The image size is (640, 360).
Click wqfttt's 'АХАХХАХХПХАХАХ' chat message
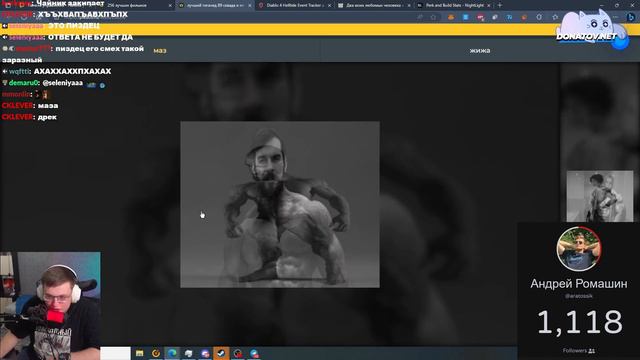click(x=72, y=71)
